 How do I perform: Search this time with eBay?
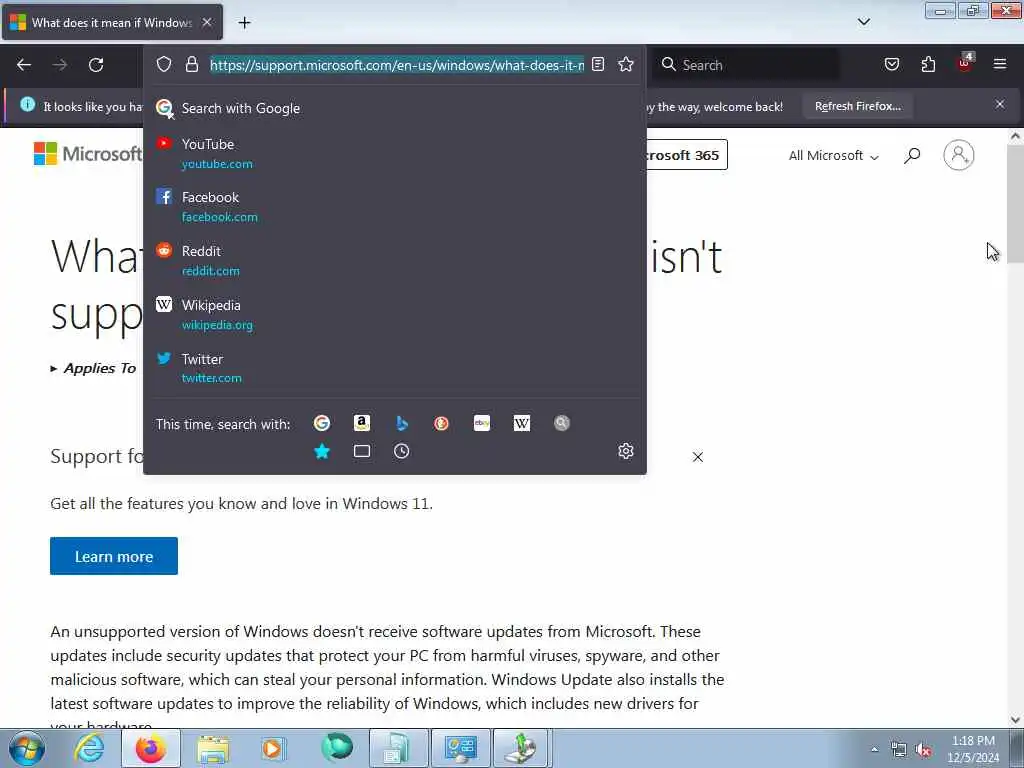tap(482, 423)
